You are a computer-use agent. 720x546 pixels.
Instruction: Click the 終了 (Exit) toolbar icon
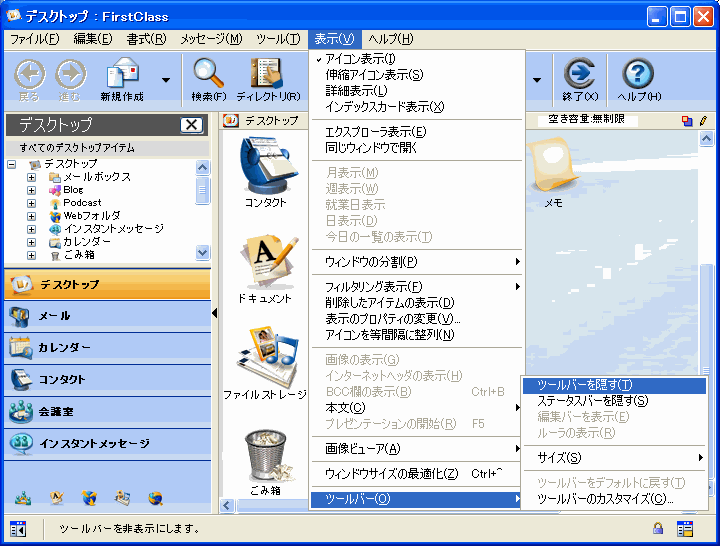pyautogui.click(x=579, y=76)
